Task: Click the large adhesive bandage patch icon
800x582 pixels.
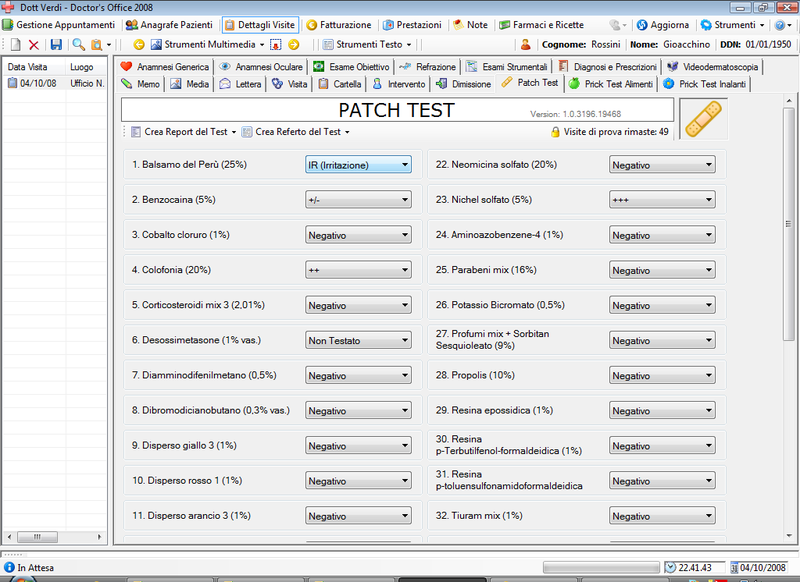Action: pos(704,119)
